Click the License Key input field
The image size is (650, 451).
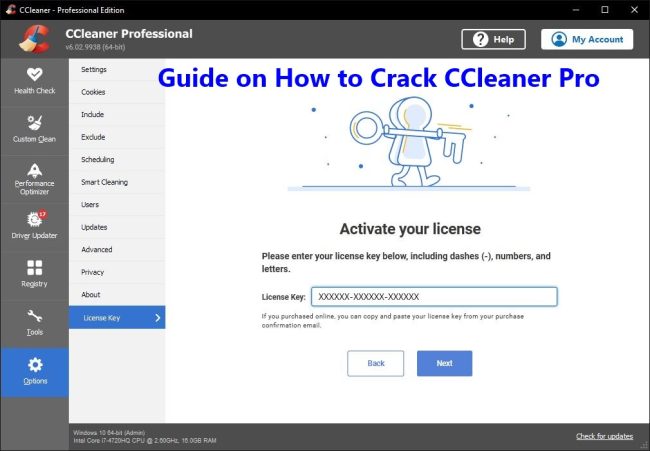(x=434, y=297)
